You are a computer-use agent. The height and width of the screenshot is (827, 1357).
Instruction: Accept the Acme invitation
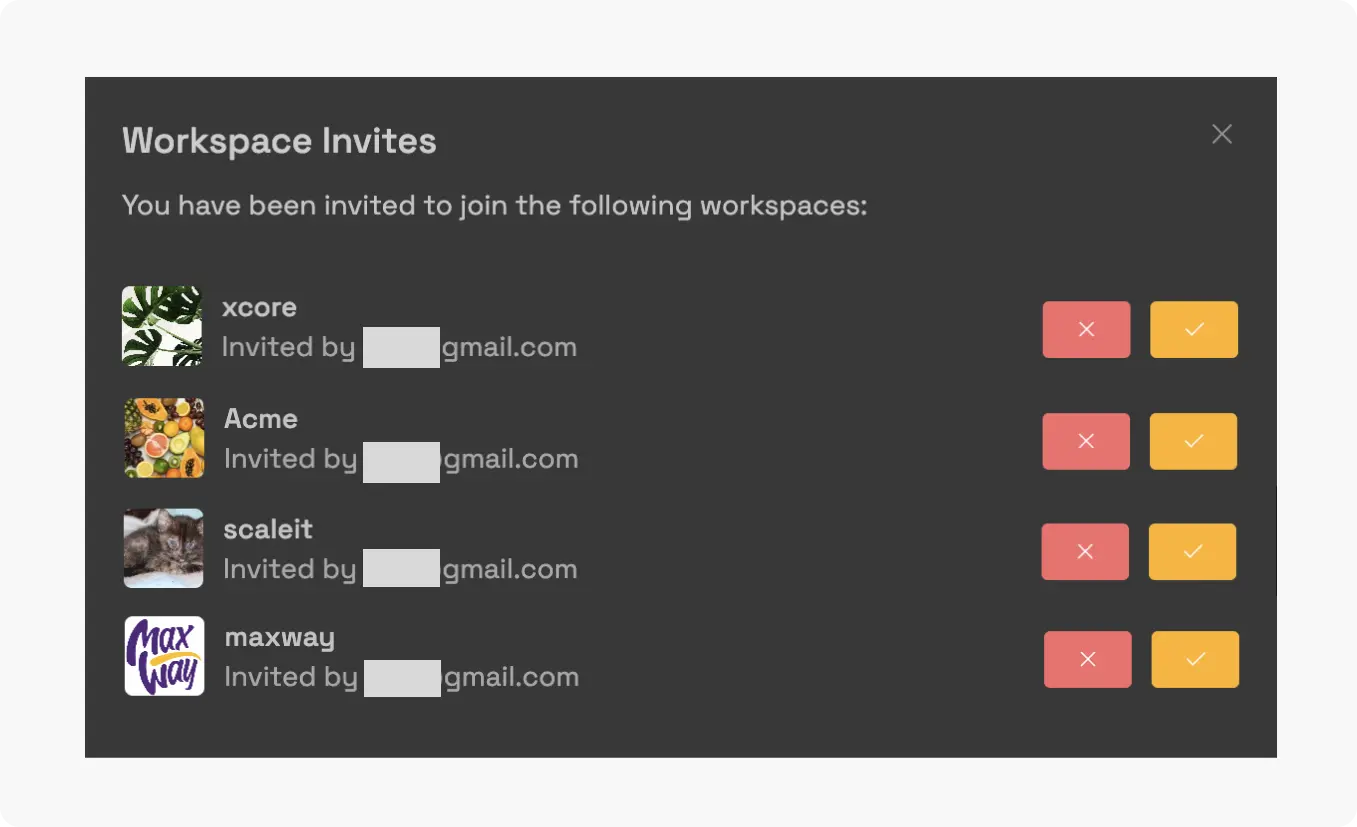click(x=1193, y=441)
